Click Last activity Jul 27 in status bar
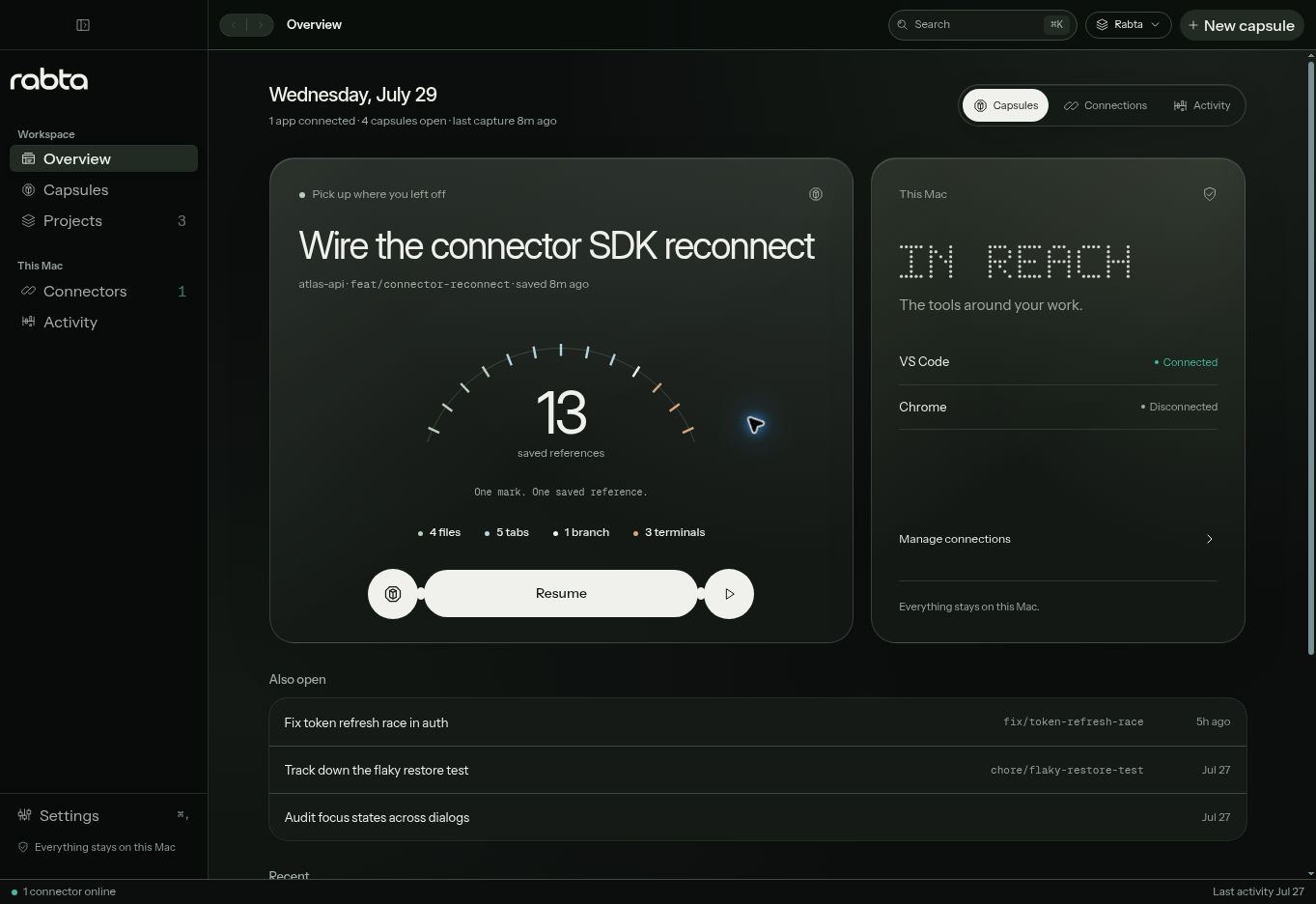Viewport: 1316px width, 904px height. point(1258,891)
